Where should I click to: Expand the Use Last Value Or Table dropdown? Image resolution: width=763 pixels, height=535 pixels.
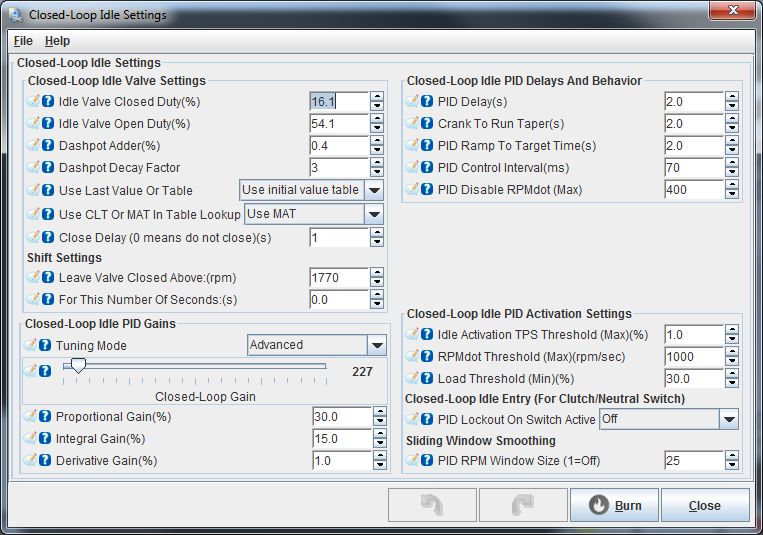[374, 190]
